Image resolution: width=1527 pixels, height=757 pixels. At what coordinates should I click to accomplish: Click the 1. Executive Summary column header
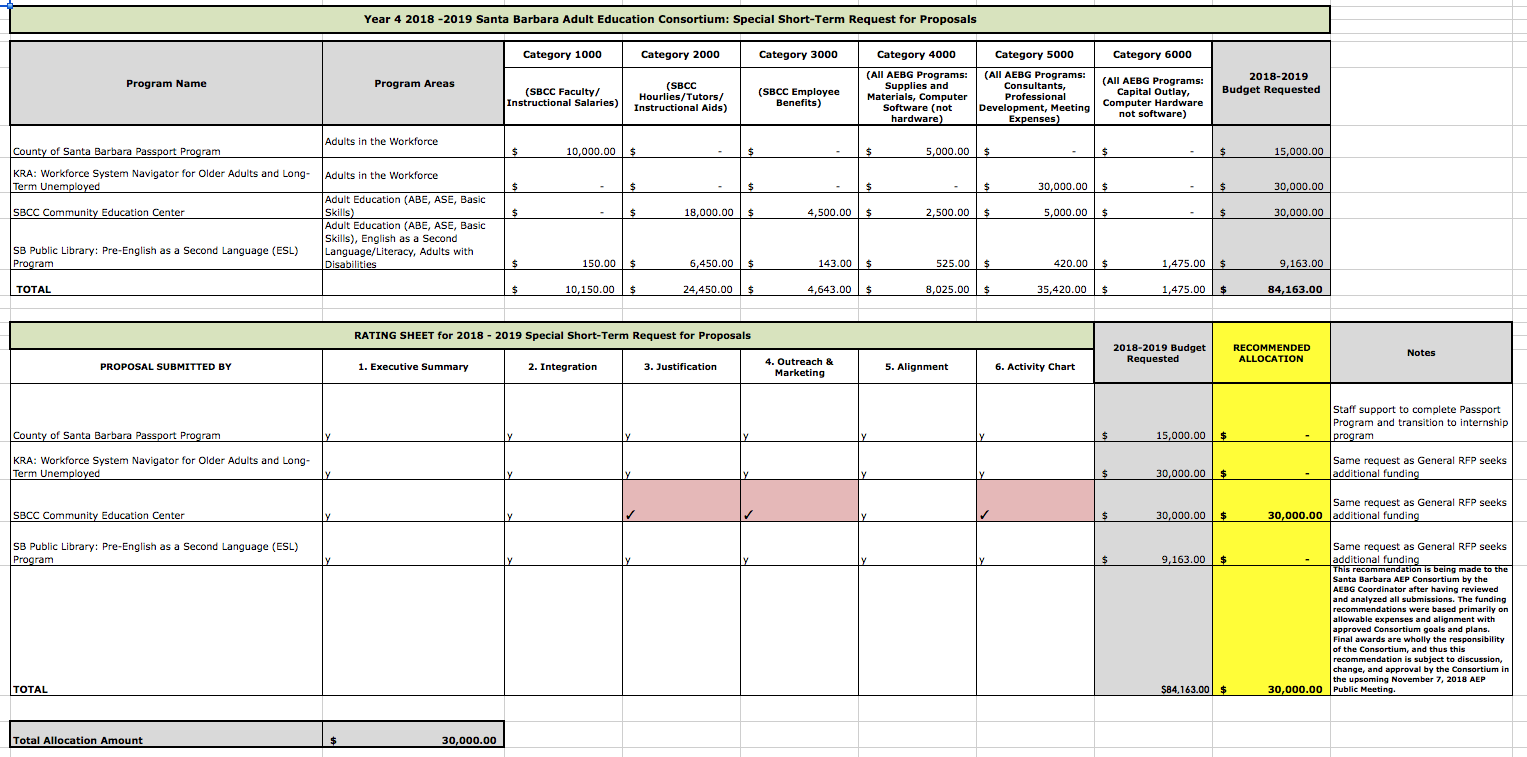pos(413,367)
